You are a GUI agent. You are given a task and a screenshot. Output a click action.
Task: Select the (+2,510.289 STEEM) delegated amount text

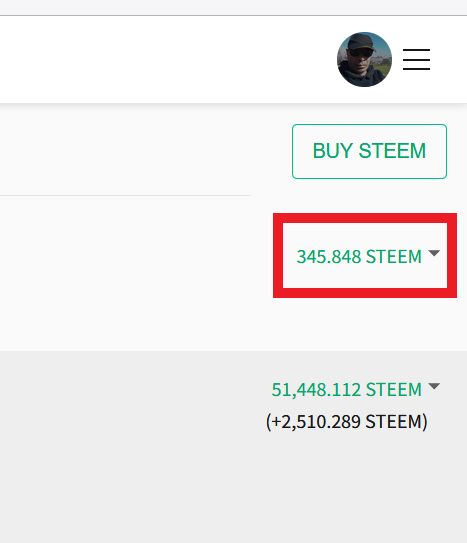(347, 421)
